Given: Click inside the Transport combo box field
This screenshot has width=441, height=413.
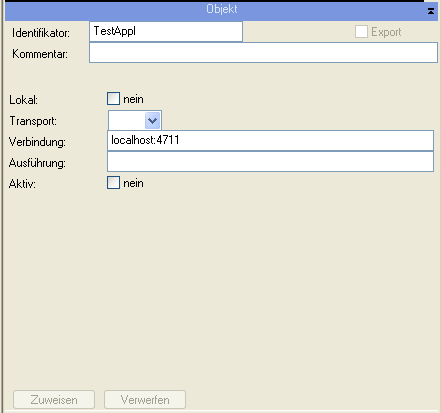Looking at the screenshot, I should [x=127, y=120].
